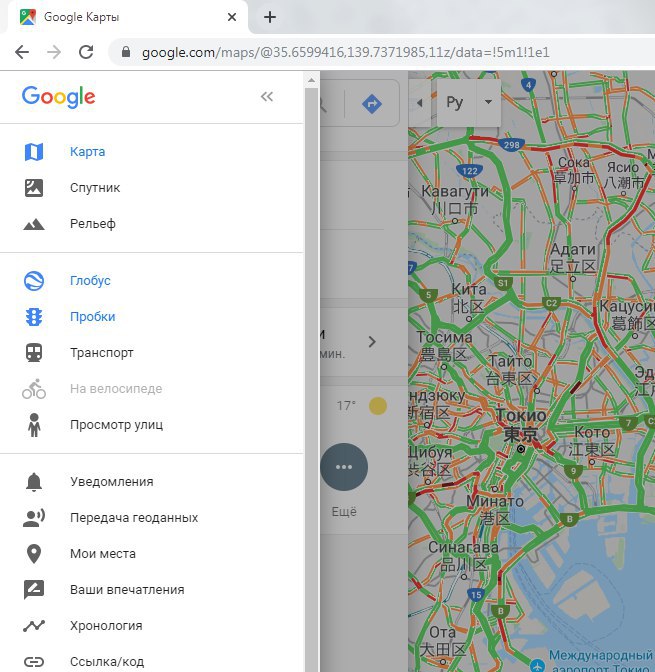The height and width of the screenshot is (672, 655).
Task: Click the Токио city label on map
Action: (521, 415)
